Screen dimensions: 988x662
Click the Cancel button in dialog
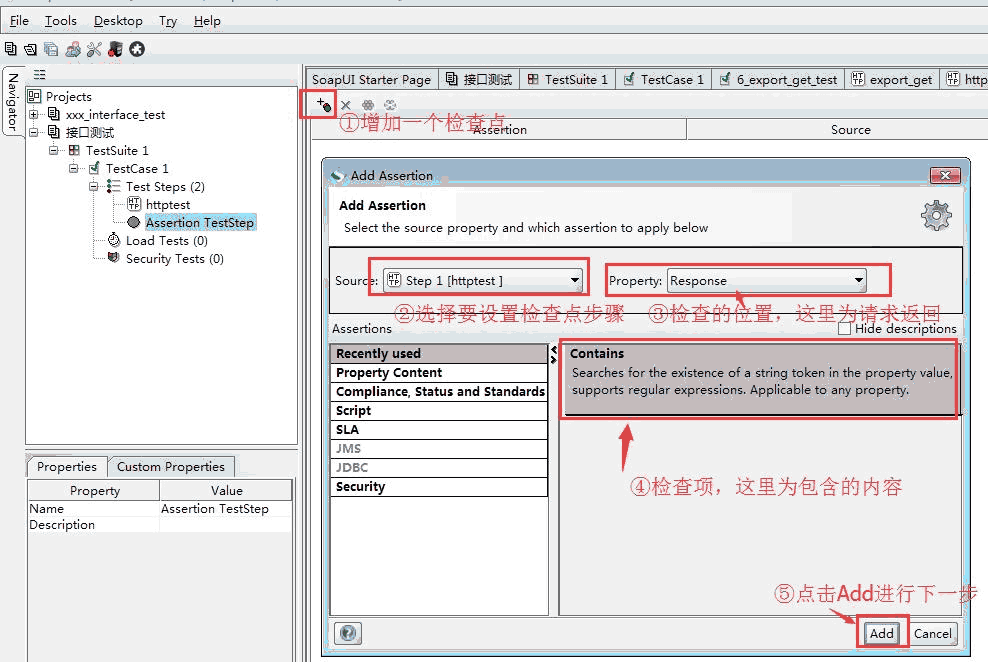932,633
